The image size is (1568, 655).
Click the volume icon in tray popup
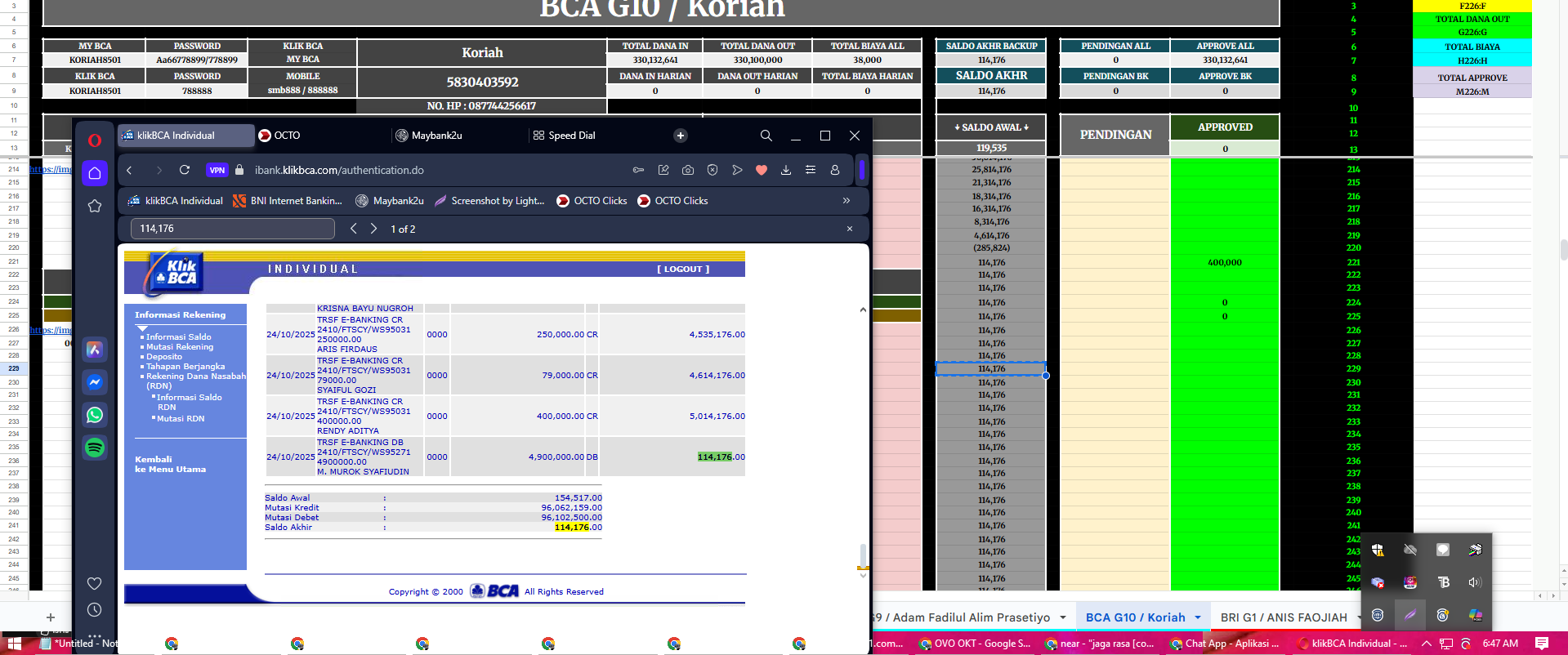click(1475, 582)
